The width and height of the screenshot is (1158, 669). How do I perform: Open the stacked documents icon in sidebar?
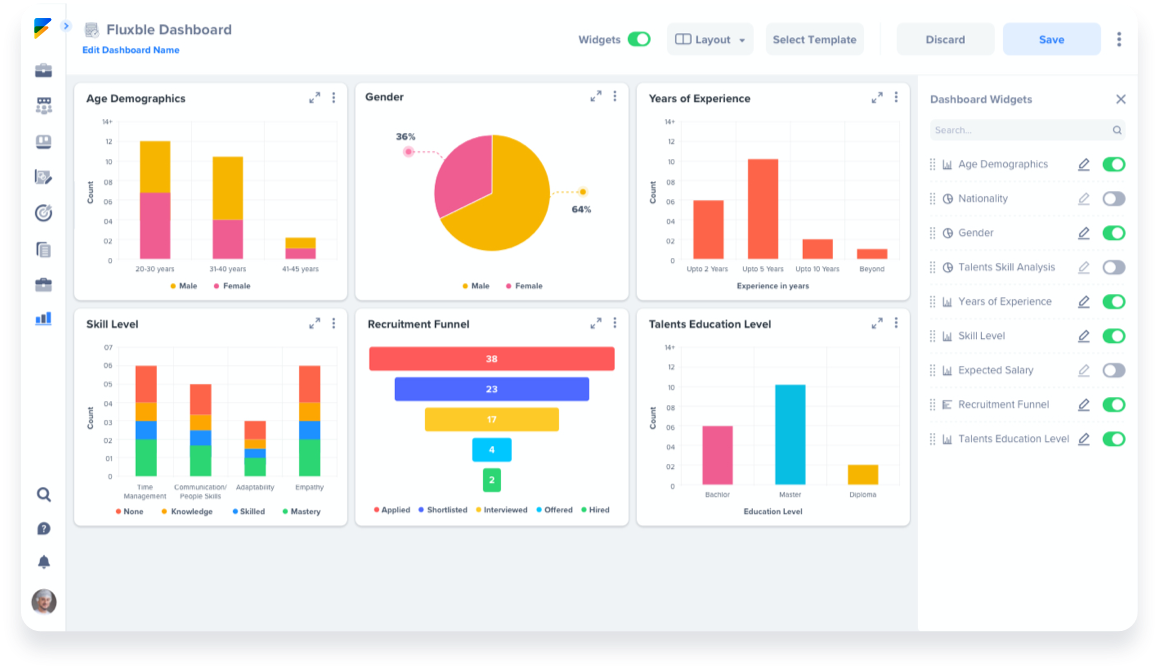point(44,250)
